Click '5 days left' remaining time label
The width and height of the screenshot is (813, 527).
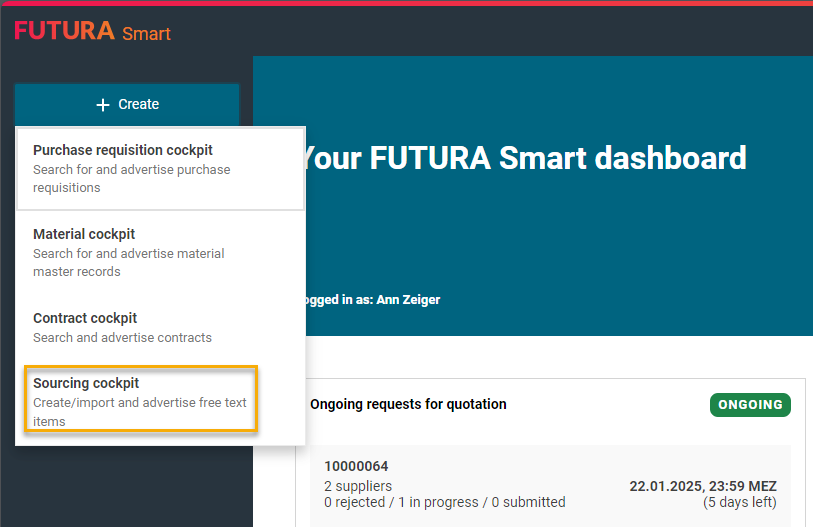coord(739,502)
